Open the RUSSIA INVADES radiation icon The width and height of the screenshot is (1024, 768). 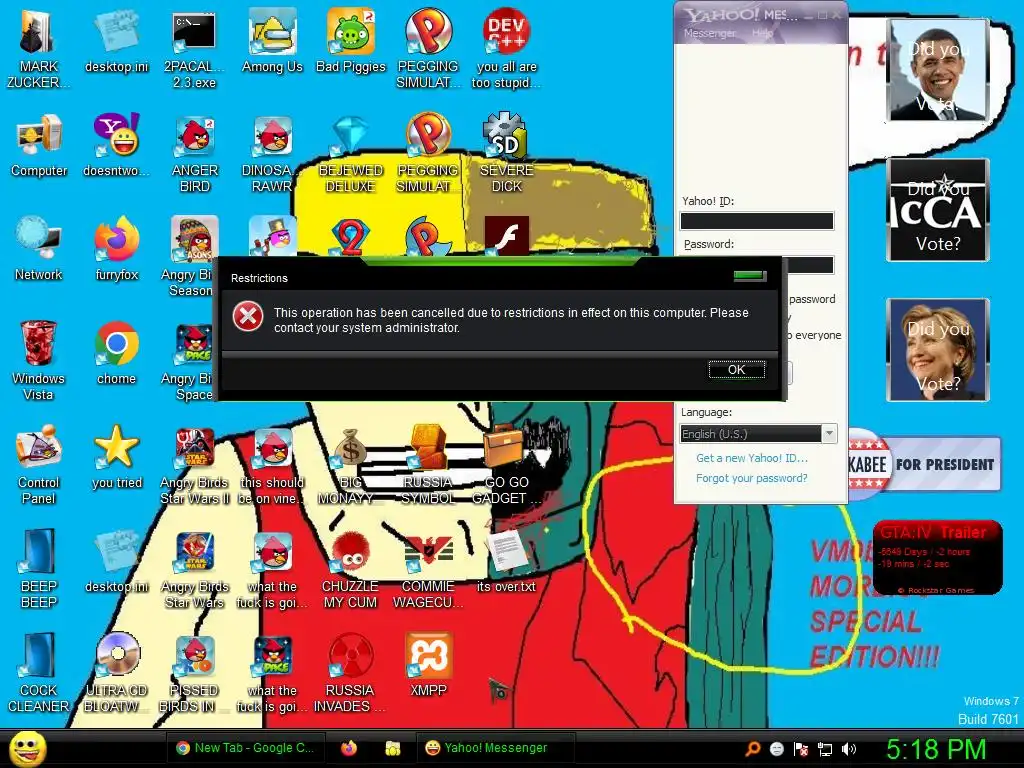click(x=351, y=672)
